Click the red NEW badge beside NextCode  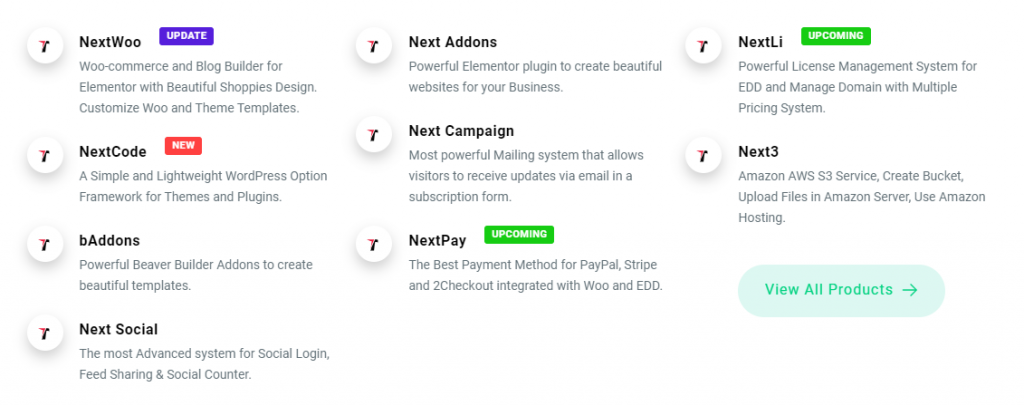(x=183, y=146)
